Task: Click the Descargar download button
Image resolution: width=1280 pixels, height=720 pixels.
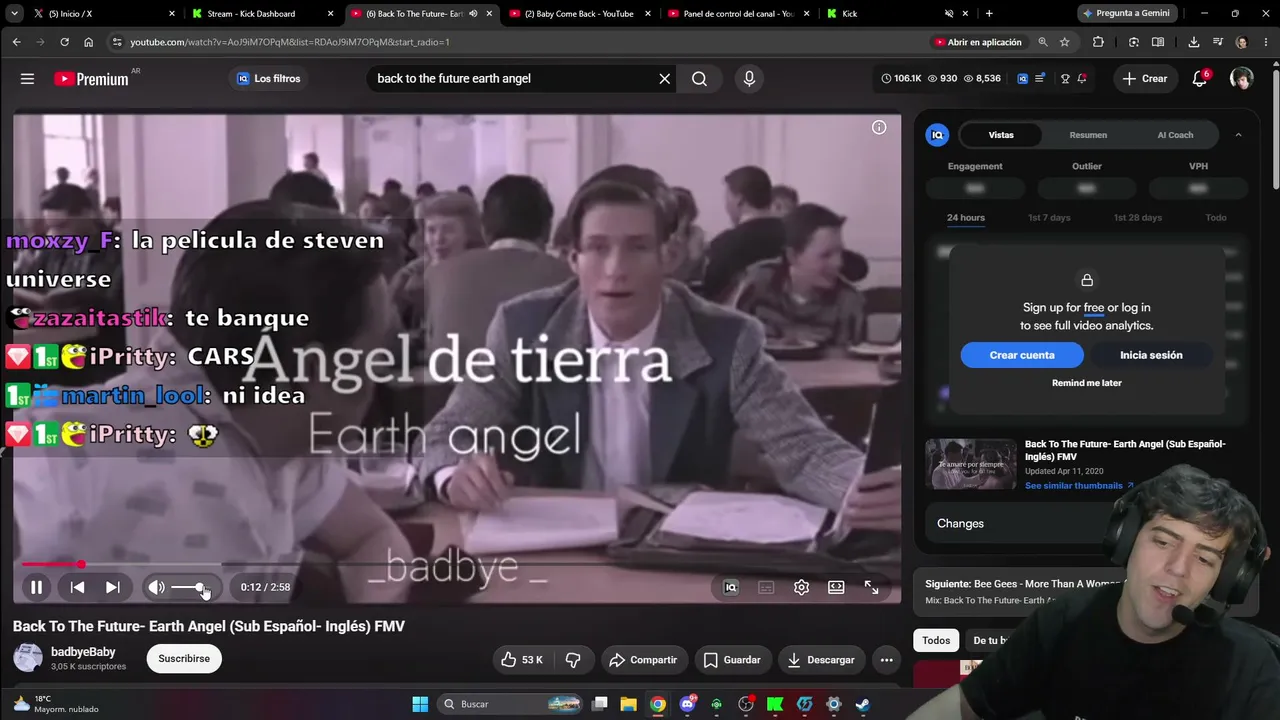Action: (821, 660)
